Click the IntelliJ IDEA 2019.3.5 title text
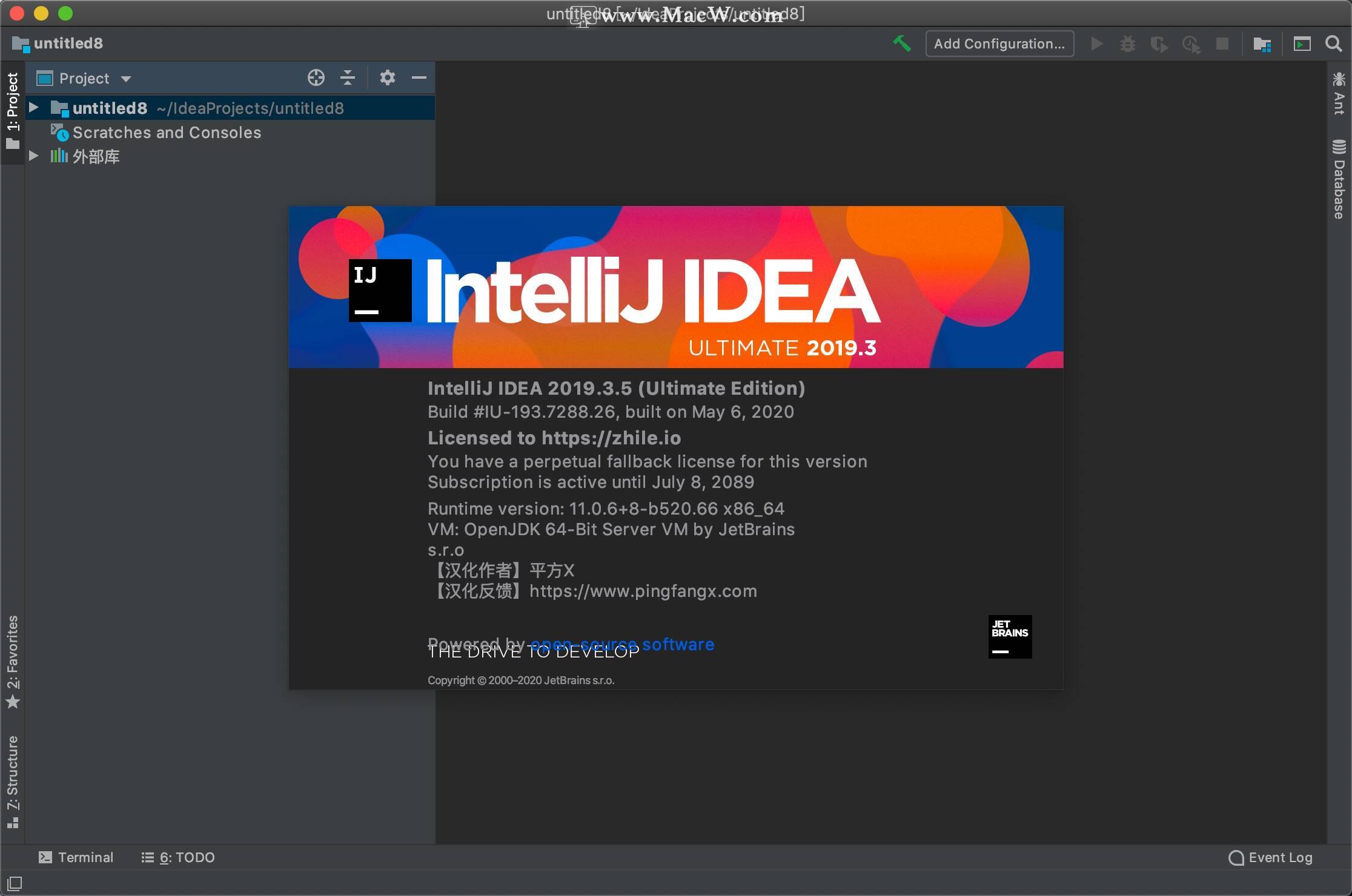This screenshot has width=1352, height=896. [616, 388]
